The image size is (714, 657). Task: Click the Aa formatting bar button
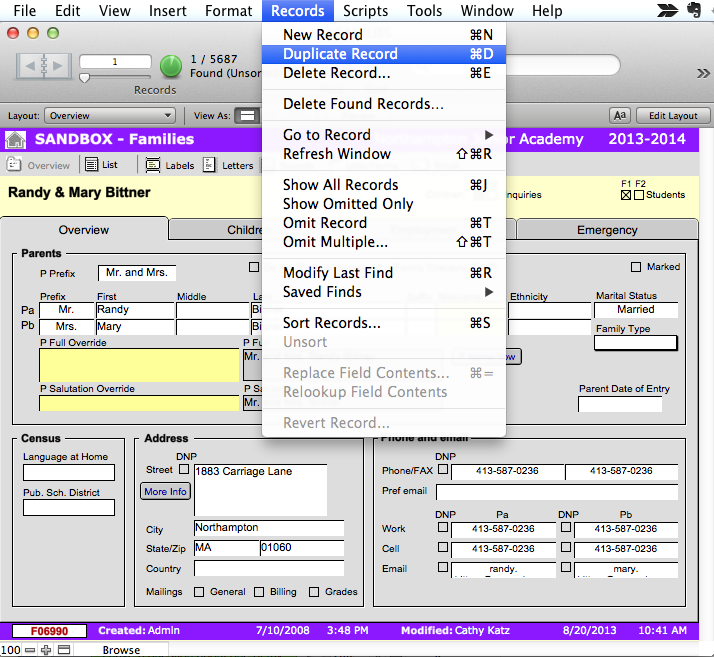coord(620,116)
